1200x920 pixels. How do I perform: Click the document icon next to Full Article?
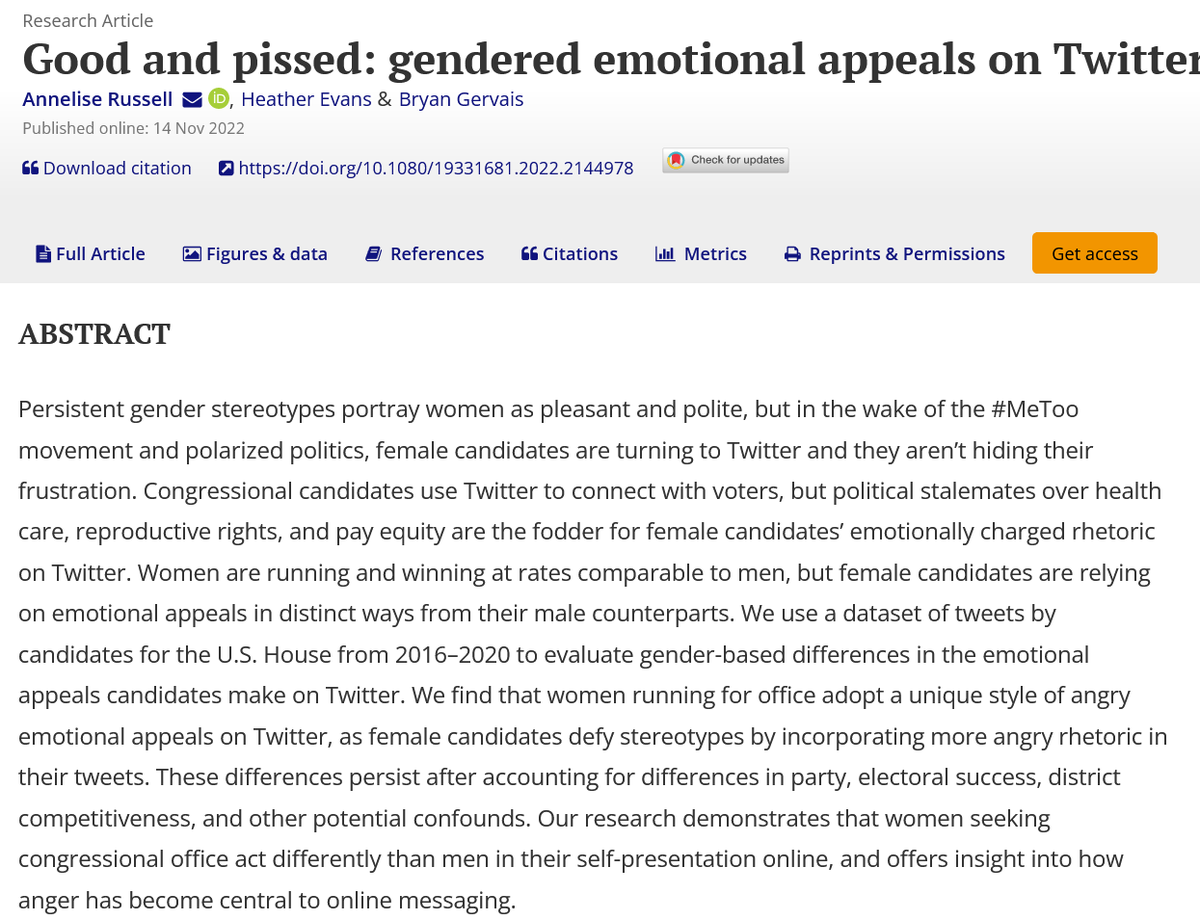43,254
